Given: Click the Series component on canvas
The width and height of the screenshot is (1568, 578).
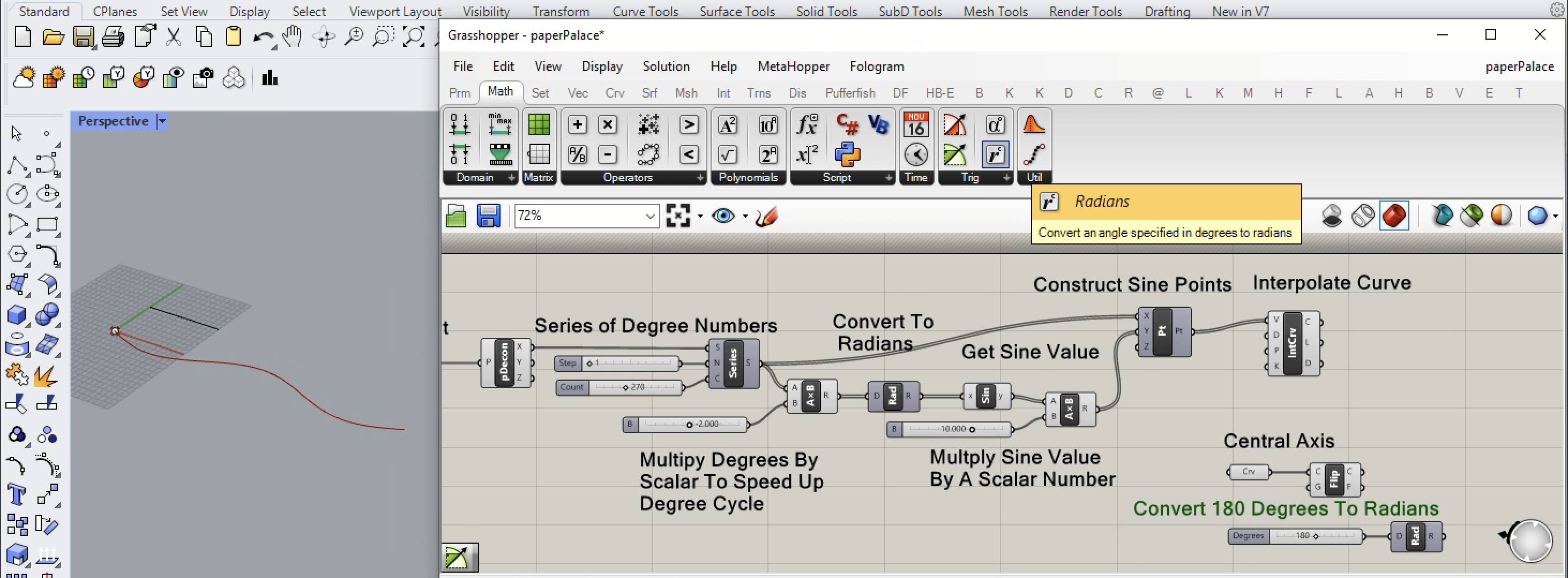Looking at the screenshot, I should click(733, 363).
